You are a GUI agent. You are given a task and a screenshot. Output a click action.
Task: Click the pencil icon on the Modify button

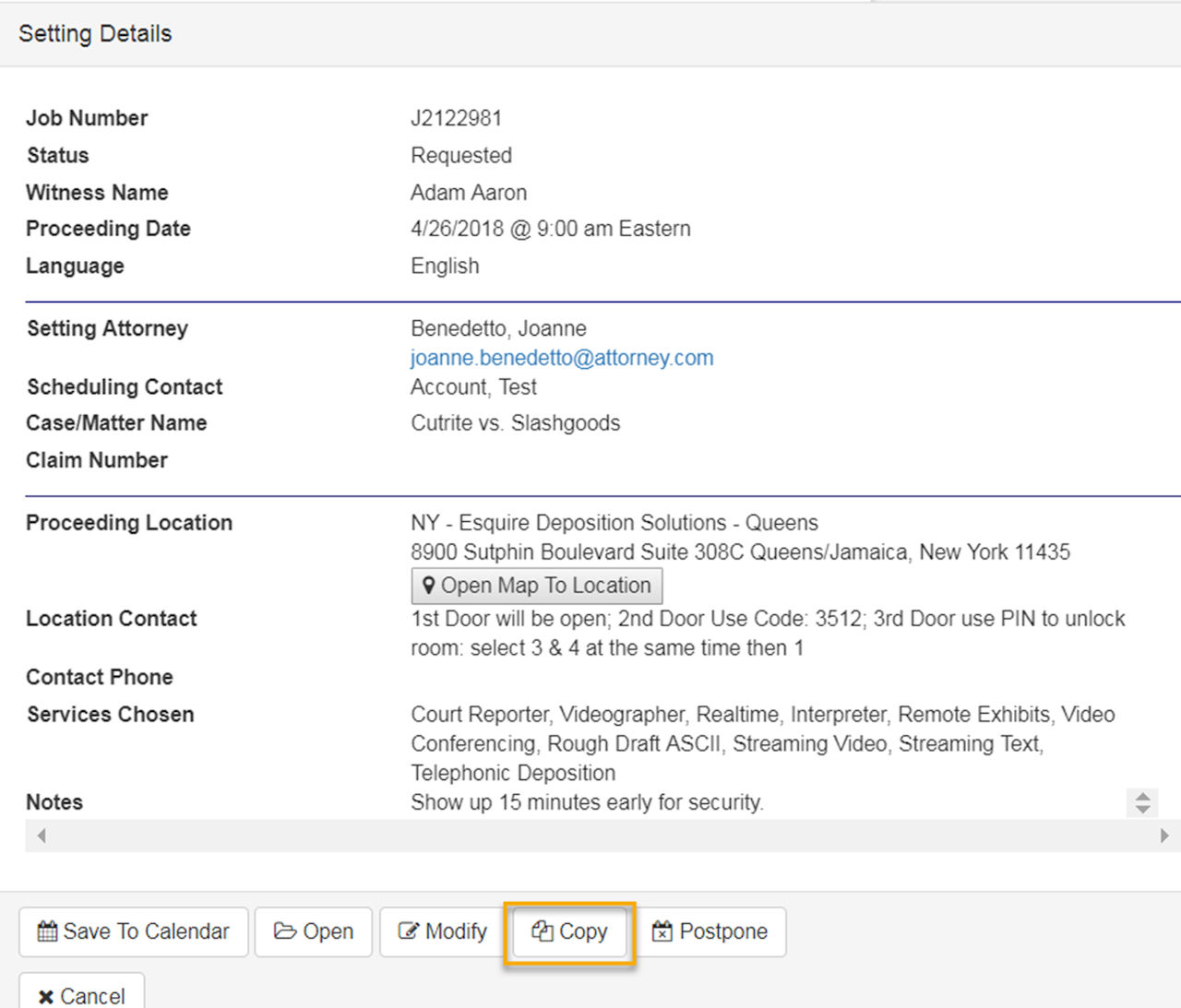(408, 931)
